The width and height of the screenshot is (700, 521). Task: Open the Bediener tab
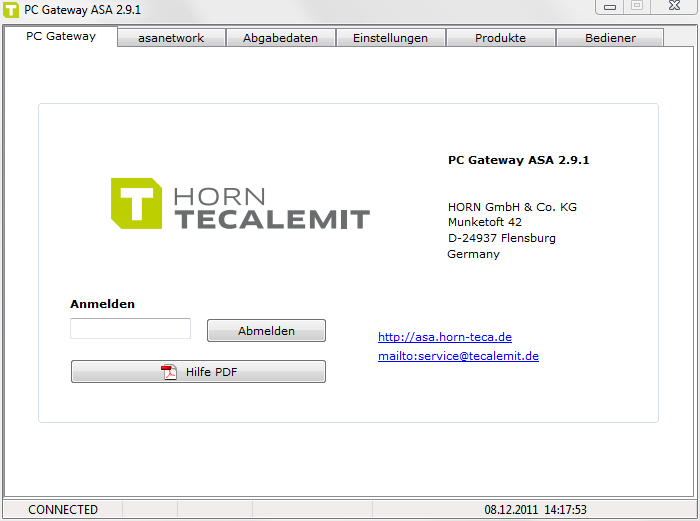610,38
